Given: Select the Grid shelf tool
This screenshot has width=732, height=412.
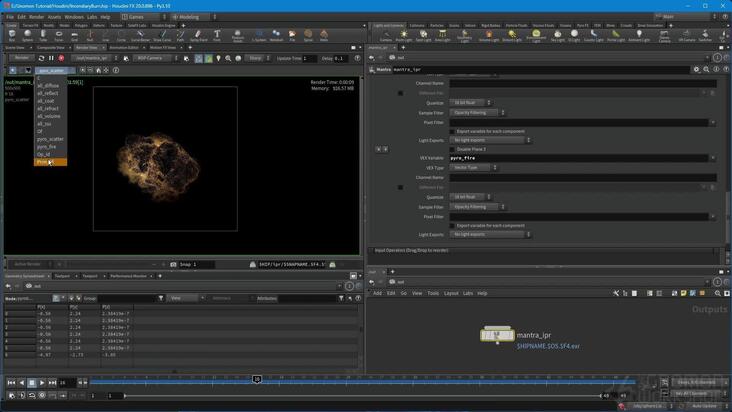Looking at the screenshot, I should tap(74, 35).
